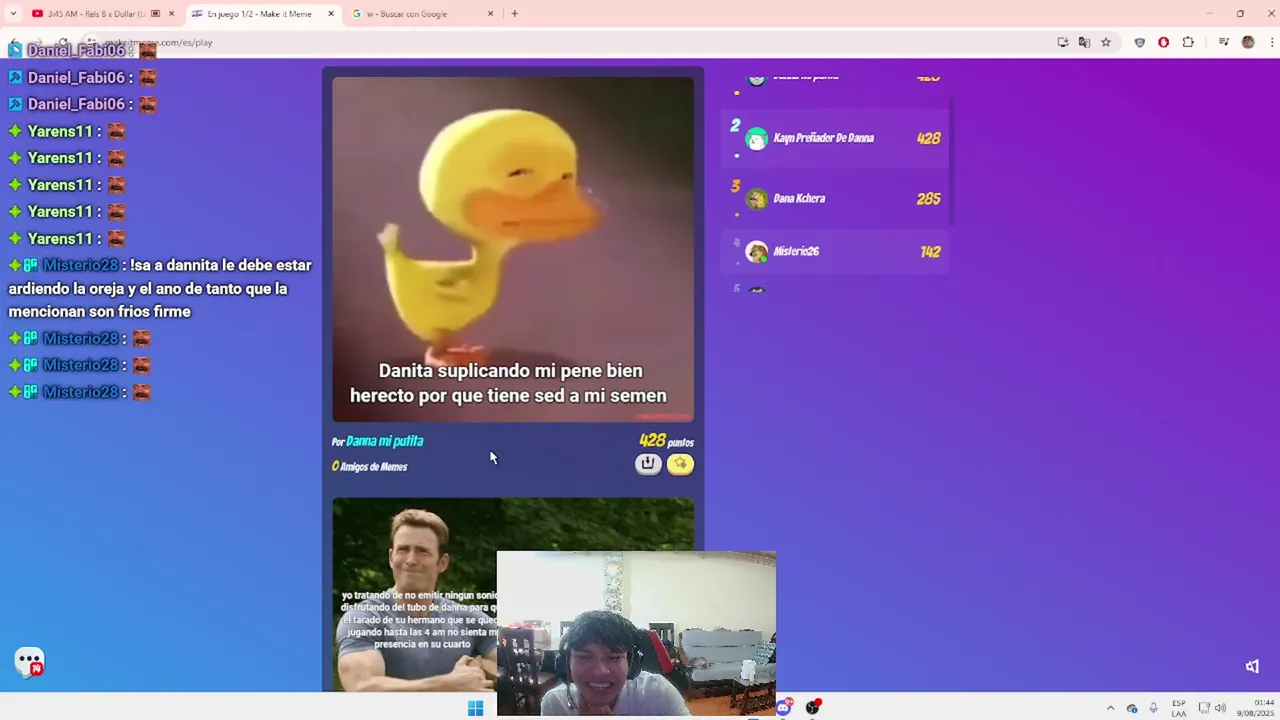Switch the ESP LAA keyboard language

click(x=1179, y=708)
